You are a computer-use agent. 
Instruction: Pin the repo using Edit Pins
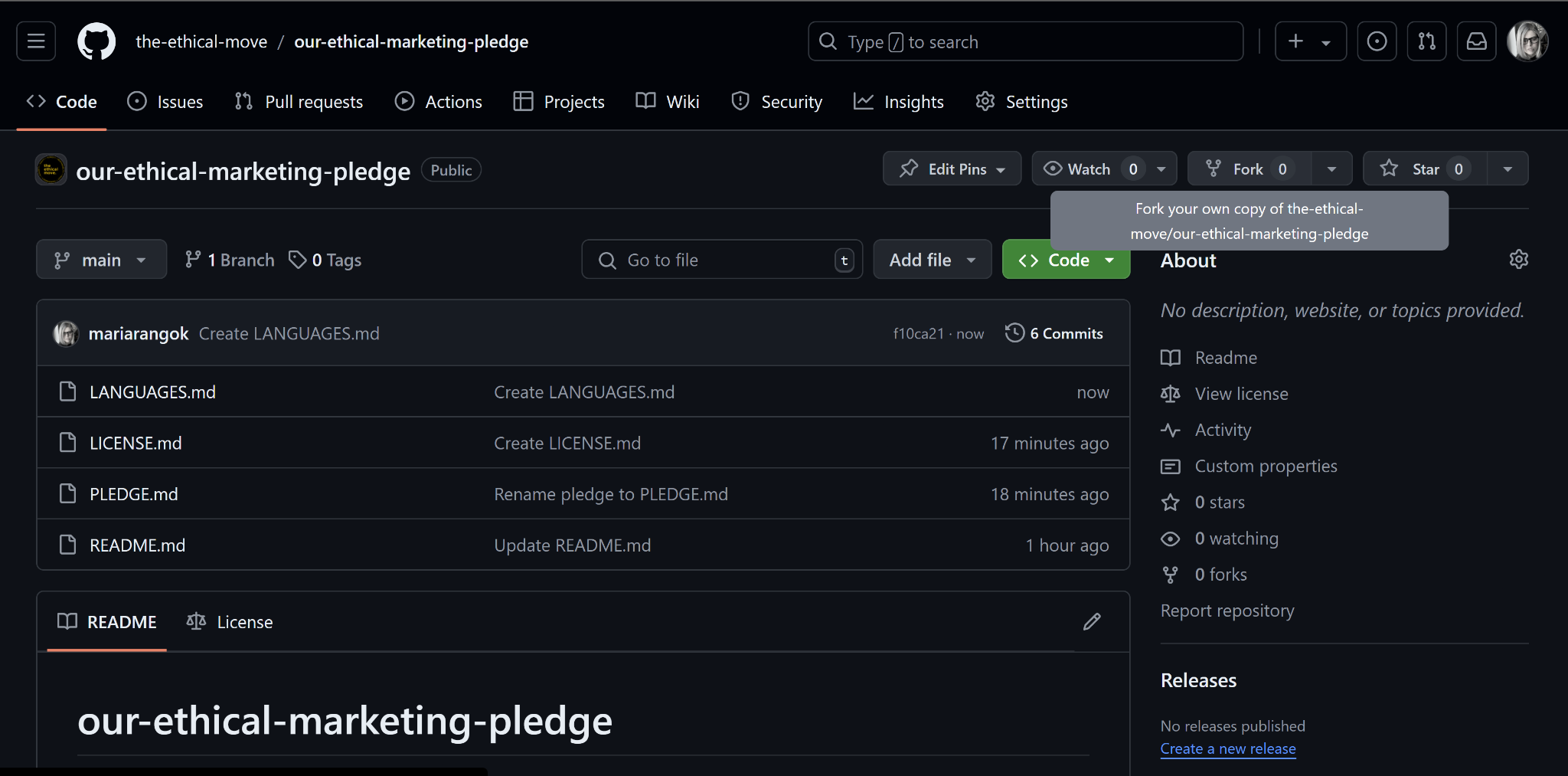(x=952, y=169)
